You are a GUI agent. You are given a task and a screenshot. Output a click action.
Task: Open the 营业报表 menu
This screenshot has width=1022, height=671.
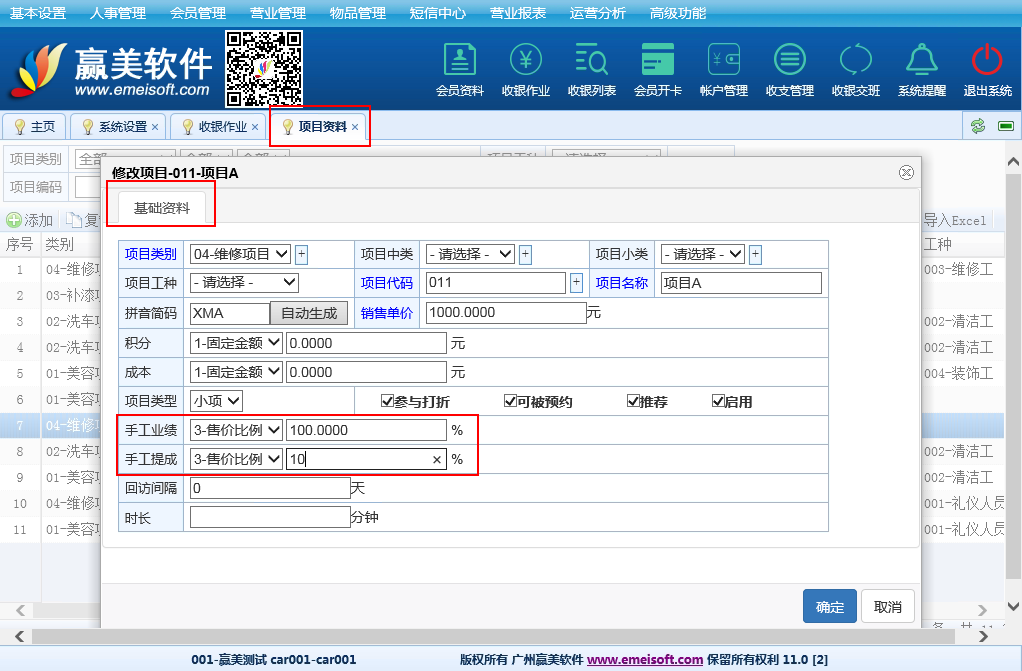[x=518, y=13]
